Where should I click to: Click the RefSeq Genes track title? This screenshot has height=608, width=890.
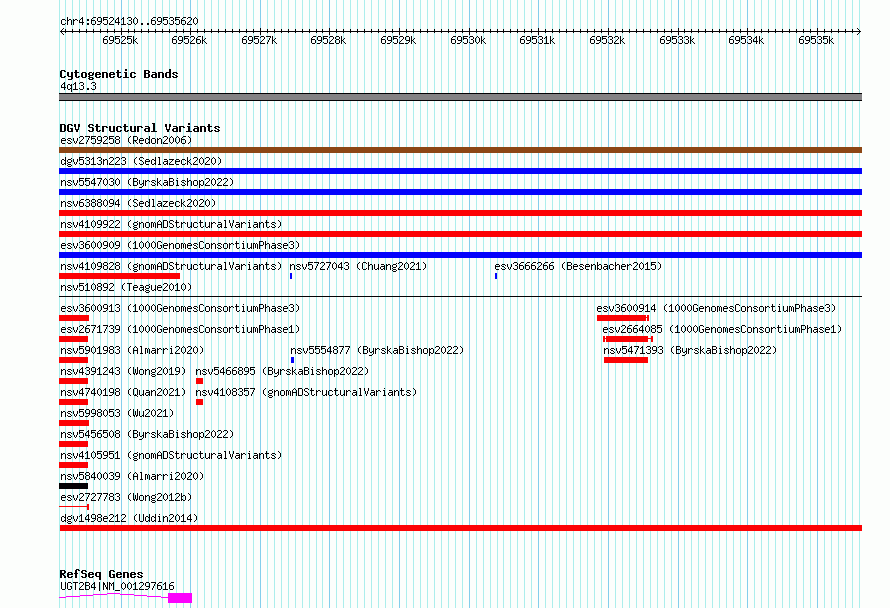(x=101, y=575)
